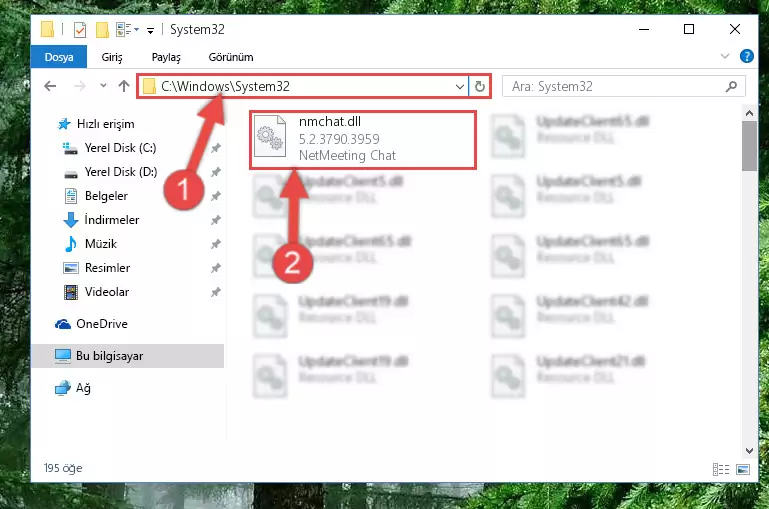This screenshot has height=509, width=769.
Task: Open Videolar folder in sidebar
Action: tap(106, 292)
